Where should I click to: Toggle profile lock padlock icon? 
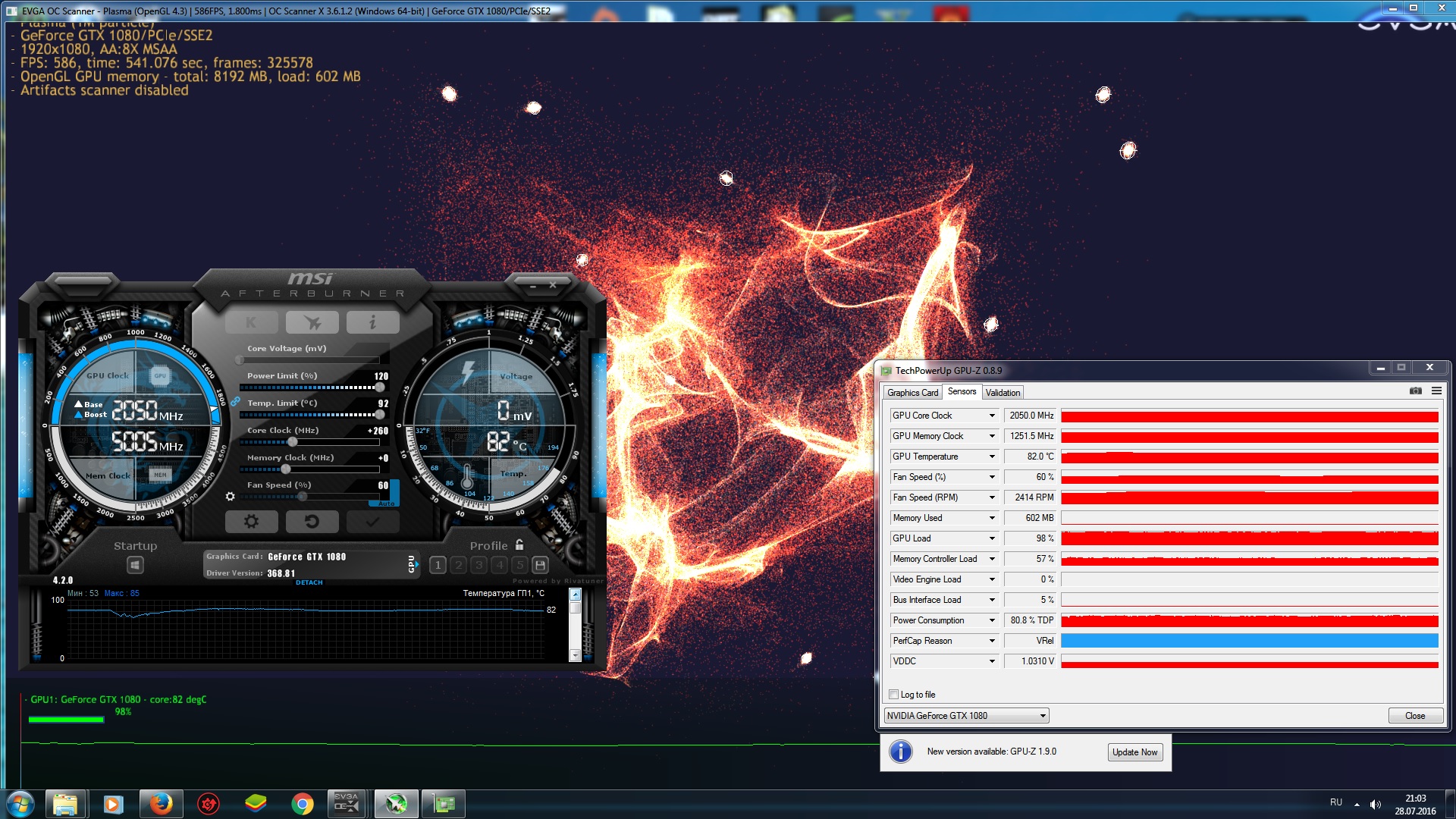(x=519, y=544)
